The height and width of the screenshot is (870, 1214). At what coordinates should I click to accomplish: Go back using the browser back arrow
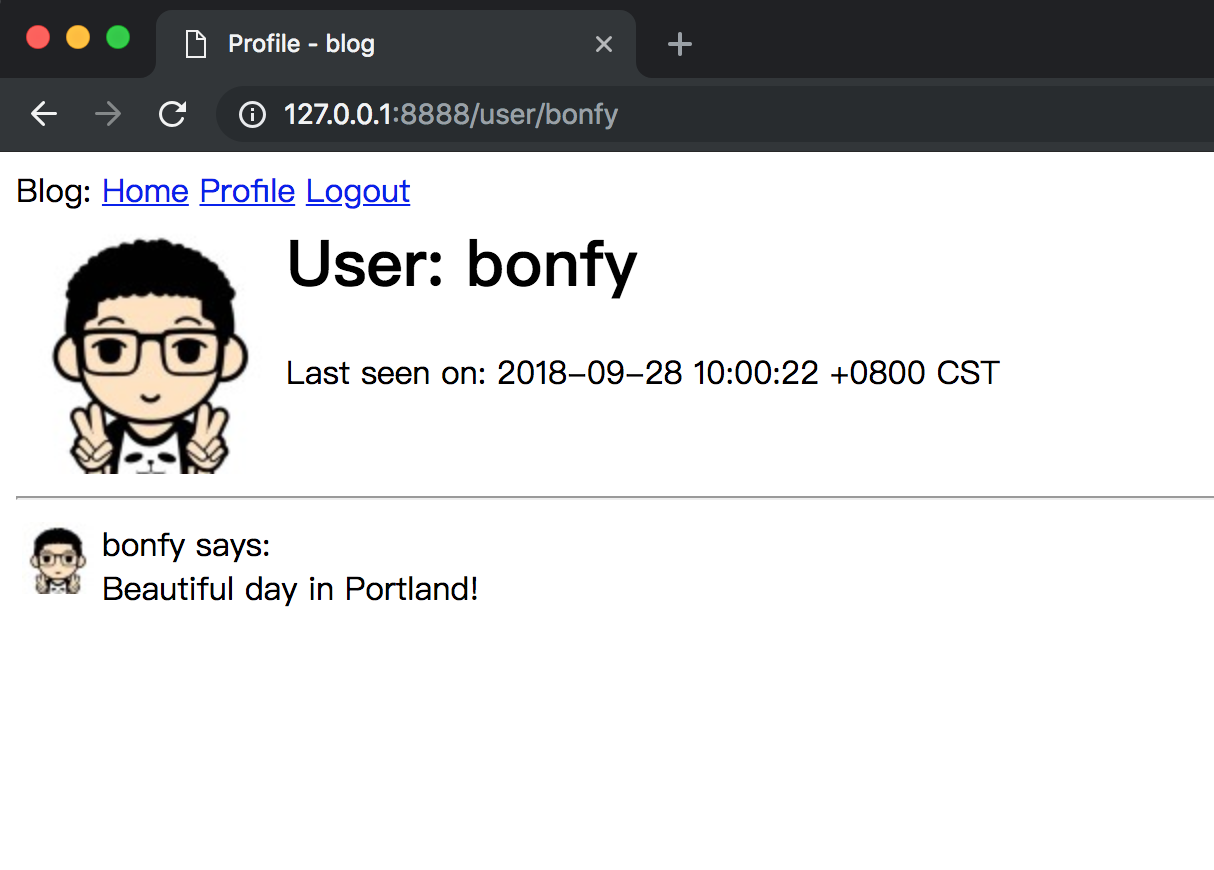[44, 115]
